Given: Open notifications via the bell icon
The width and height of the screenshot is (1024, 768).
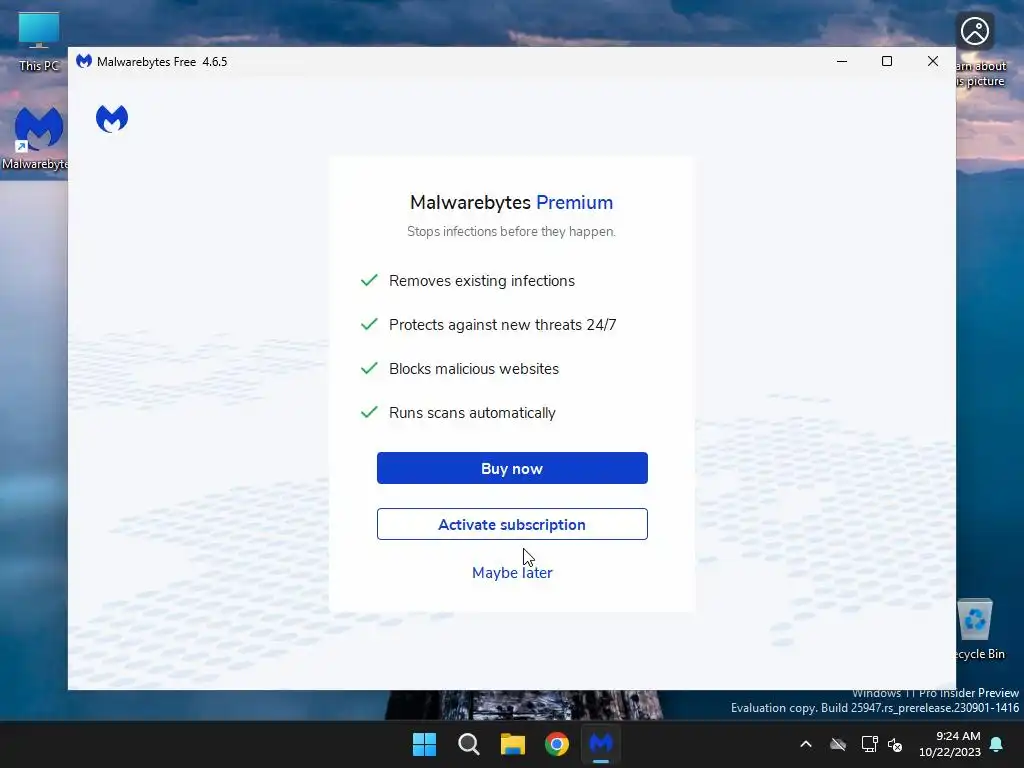Looking at the screenshot, I should coord(997,744).
